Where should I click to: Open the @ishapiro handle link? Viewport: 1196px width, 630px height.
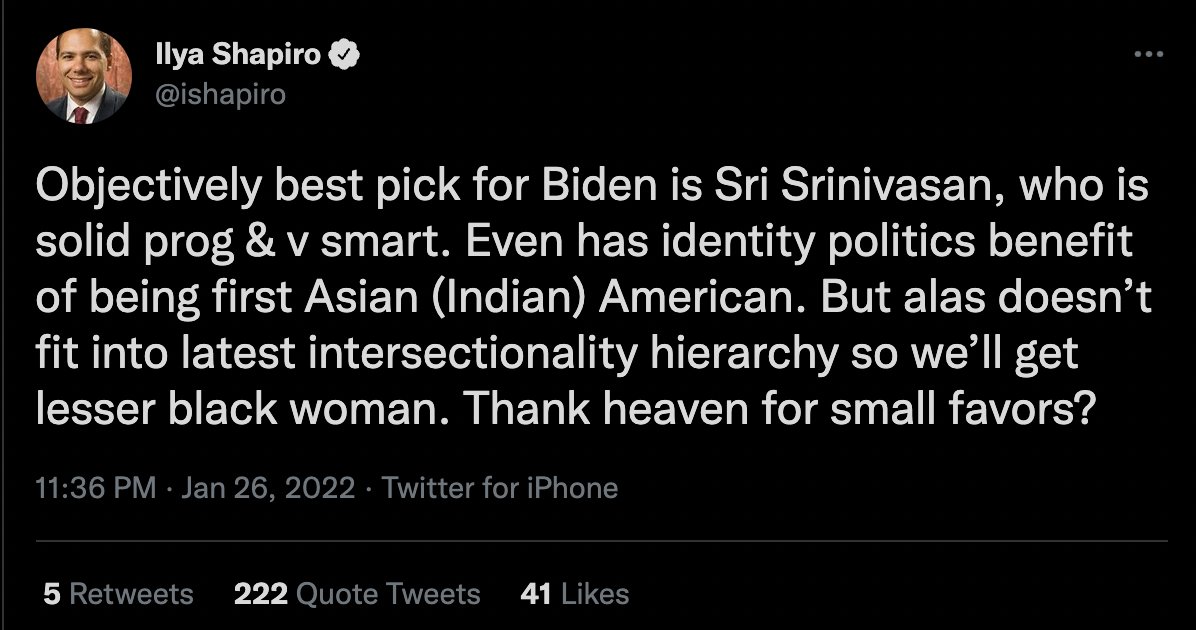tap(220, 94)
